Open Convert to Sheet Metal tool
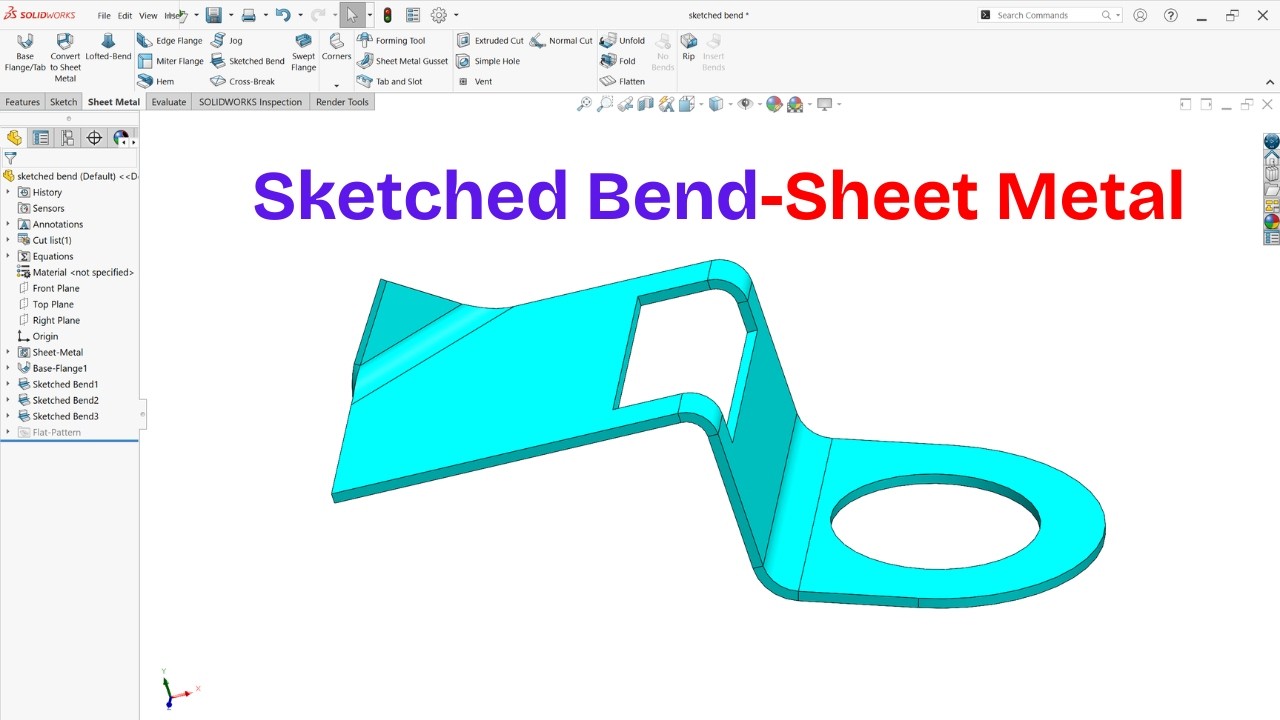This screenshot has width=1280, height=720. (65, 58)
